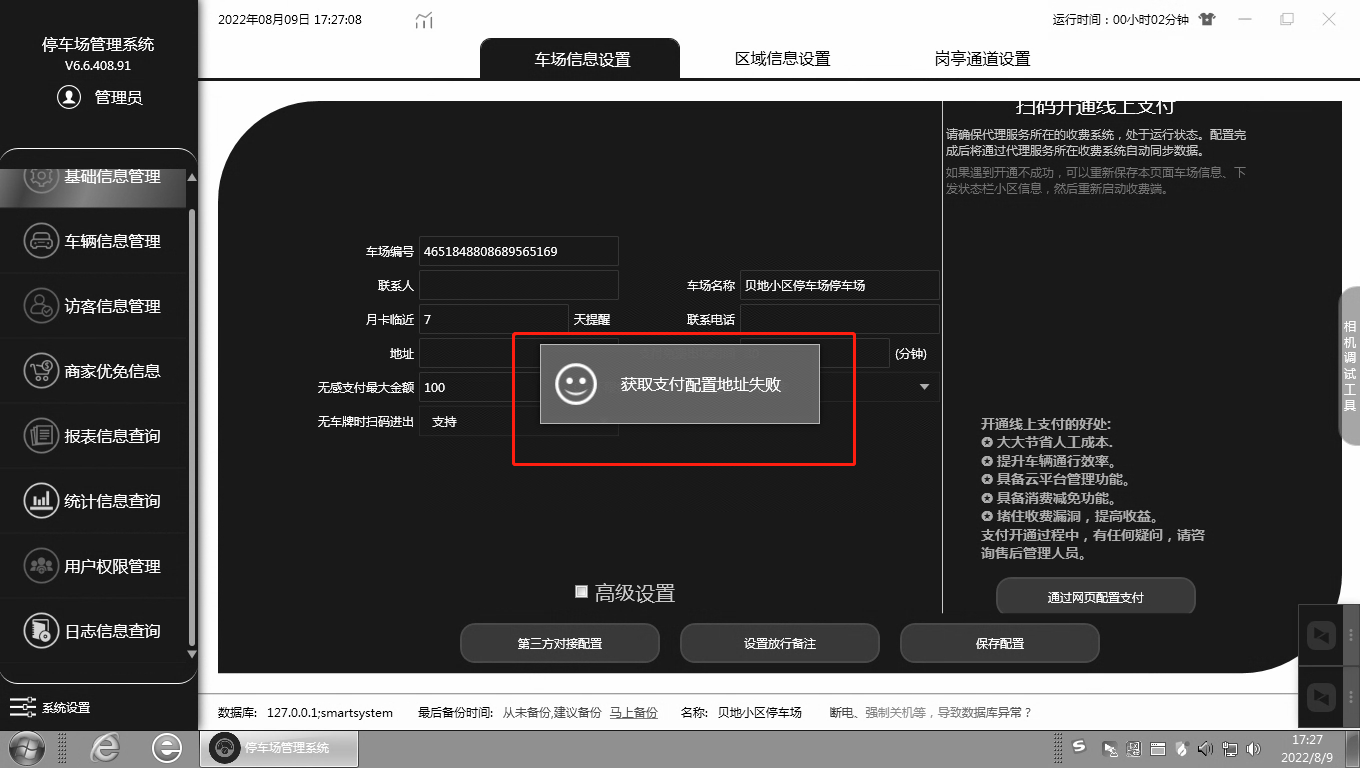This screenshot has width=1360, height=768.
Task: Click the 车场名称 input field
Action: [840, 285]
